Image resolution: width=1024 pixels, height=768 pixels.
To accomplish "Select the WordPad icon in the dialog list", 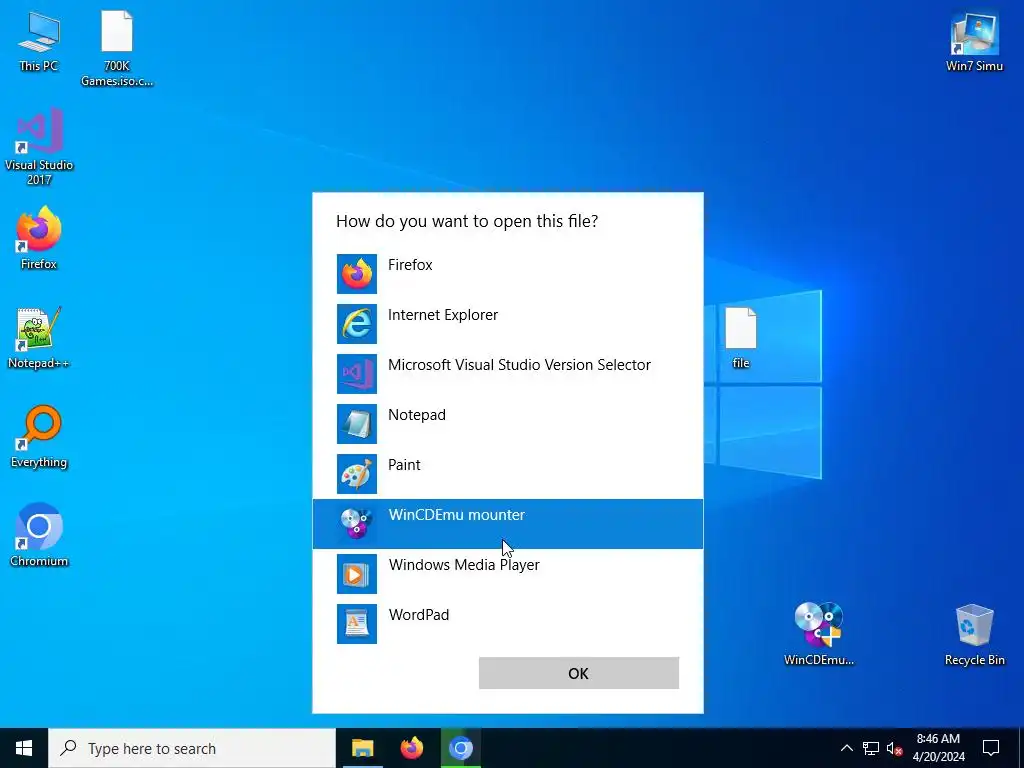I will (x=357, y=624).
